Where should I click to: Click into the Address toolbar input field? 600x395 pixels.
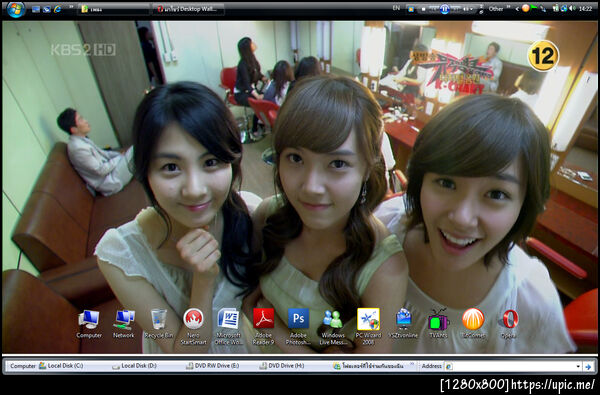[513, 366]
